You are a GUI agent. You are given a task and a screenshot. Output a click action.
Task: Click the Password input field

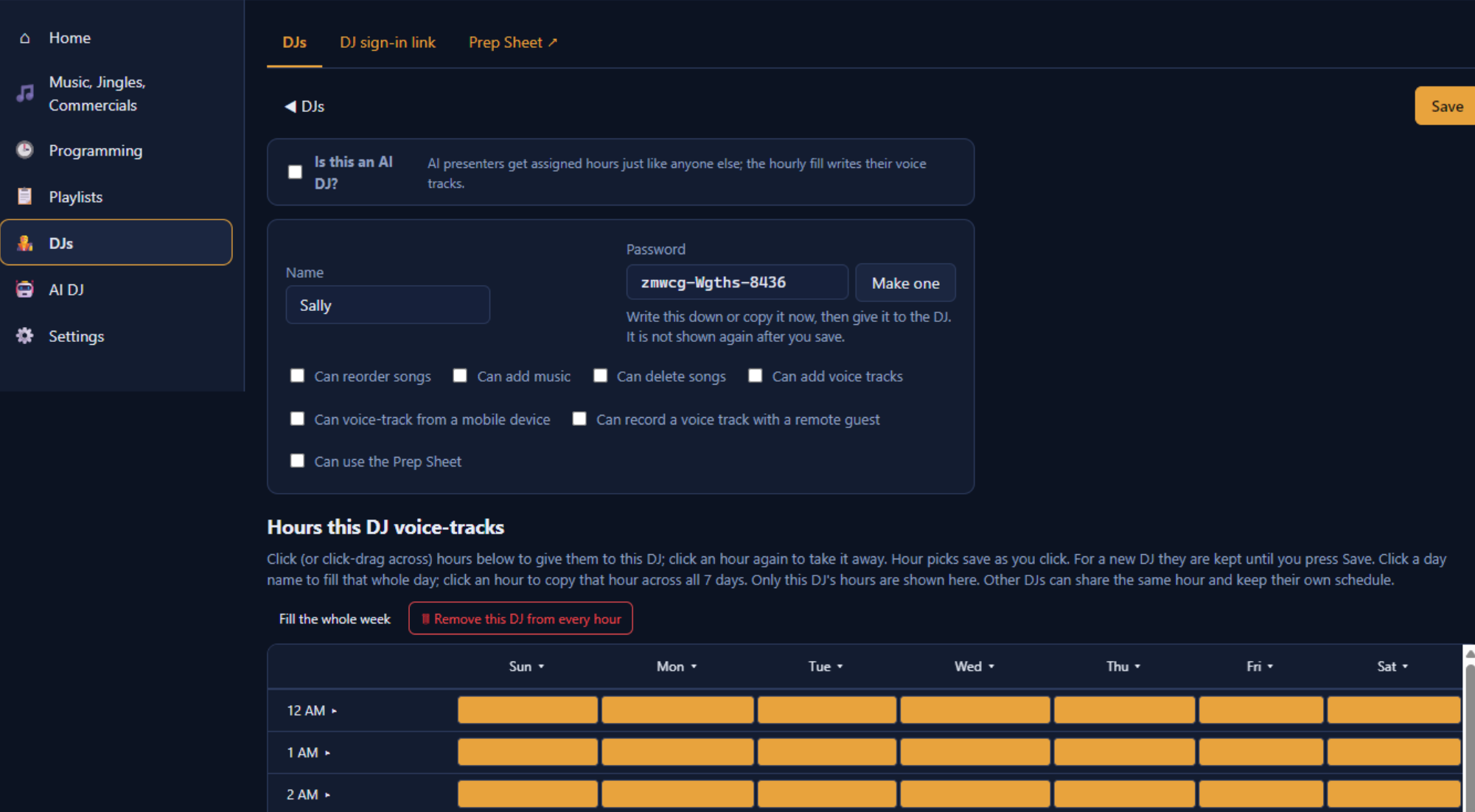pyautogui.click(x=737, y=282)
